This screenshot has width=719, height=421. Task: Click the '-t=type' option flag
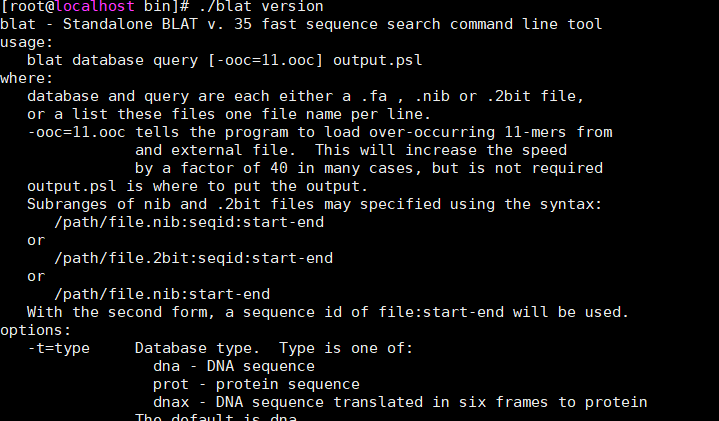pos(59,349)
